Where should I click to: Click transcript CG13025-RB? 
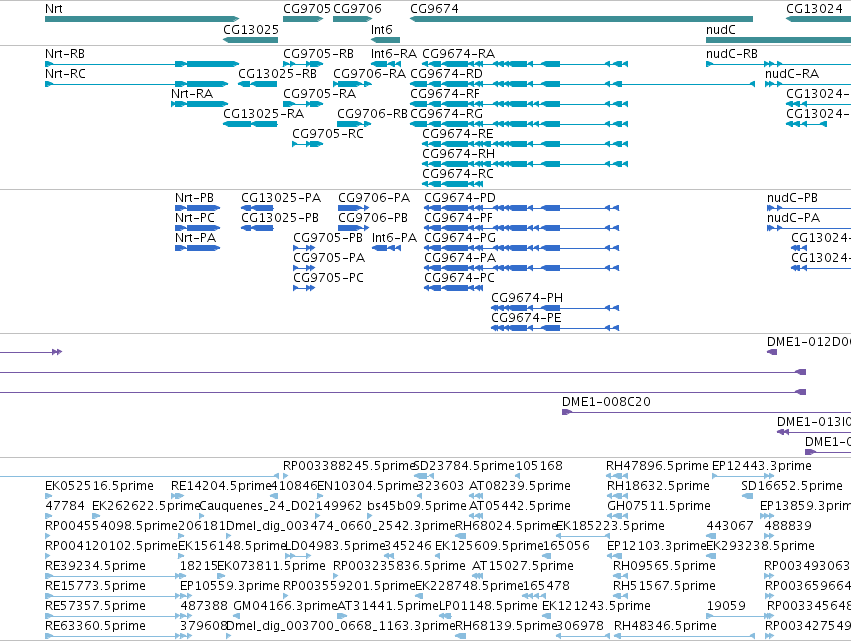click(277, 74)
